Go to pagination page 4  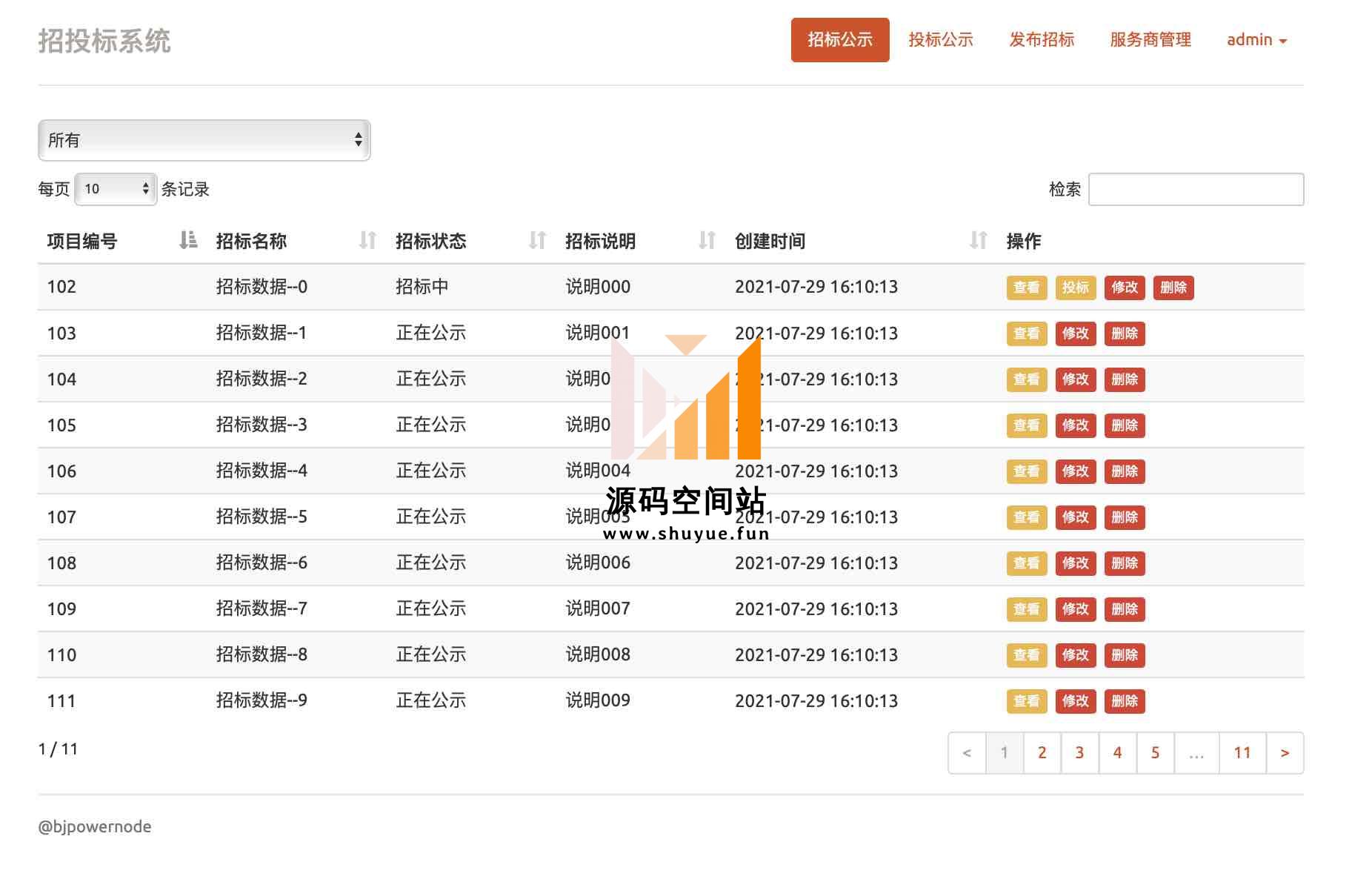tap(1118, 753)
